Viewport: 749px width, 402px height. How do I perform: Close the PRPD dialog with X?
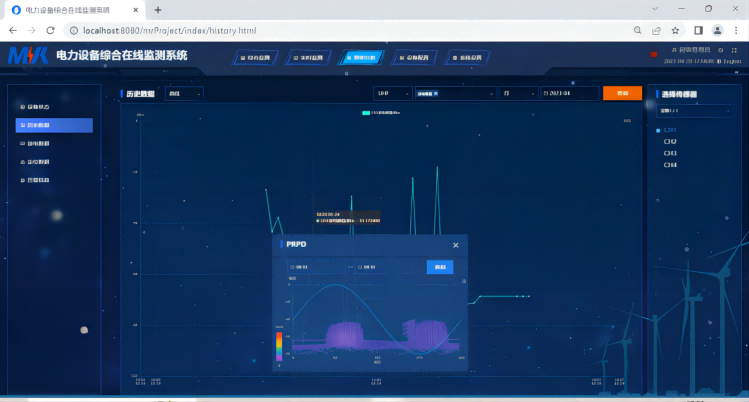pyautogui.click(x=455, y=244)
